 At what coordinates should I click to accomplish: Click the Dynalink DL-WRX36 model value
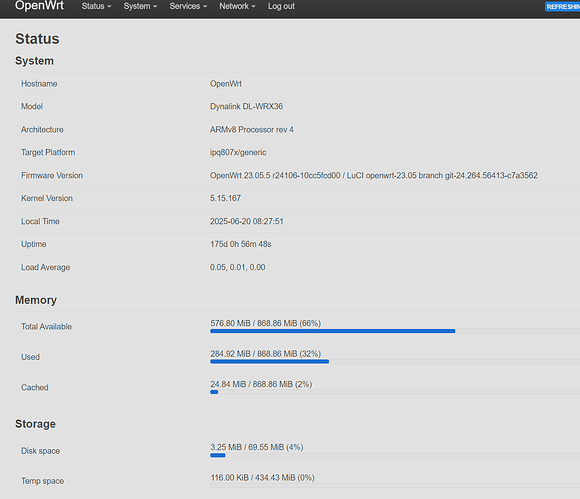point(246,107)
